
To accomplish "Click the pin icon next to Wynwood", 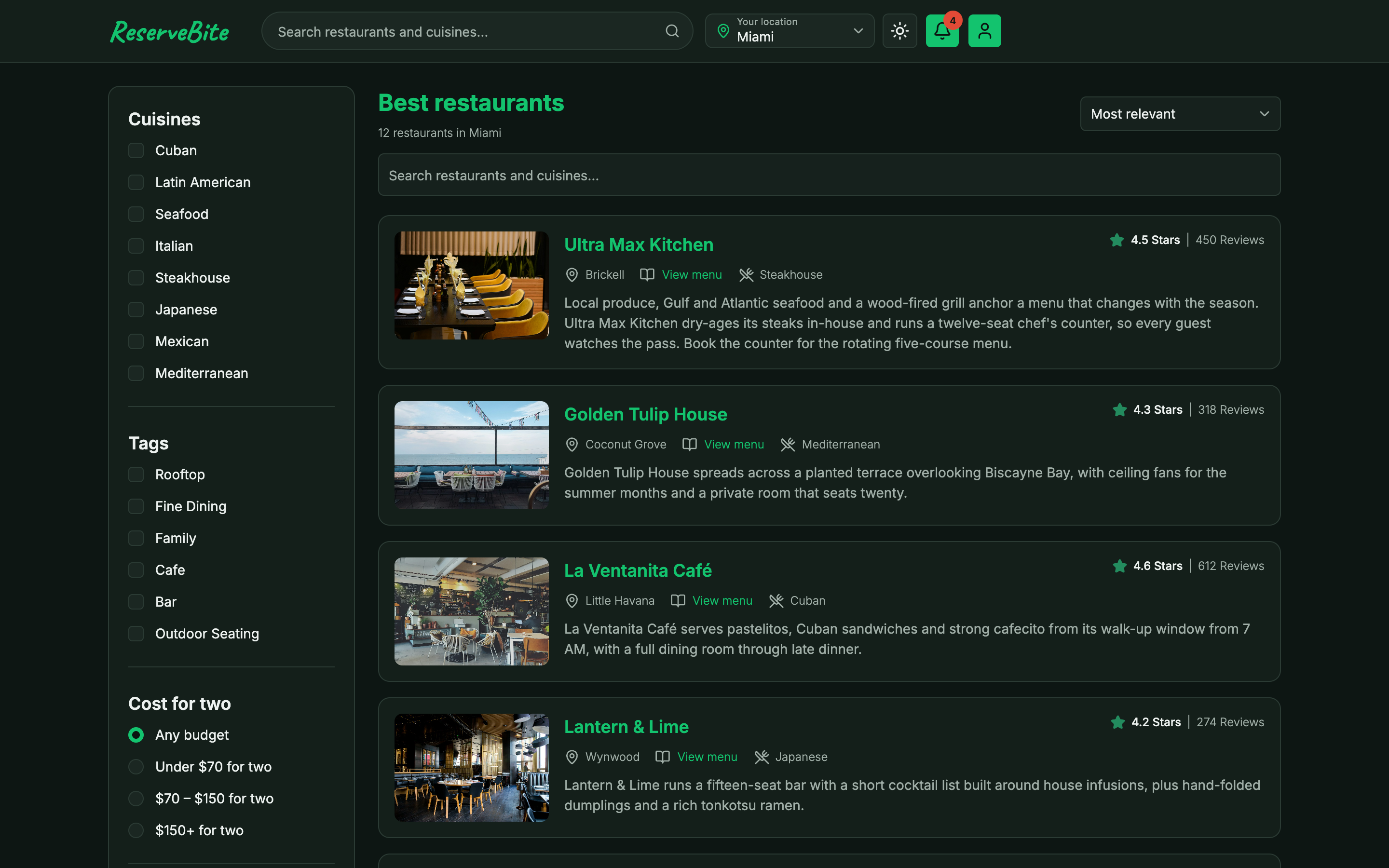I will [572, 757].
